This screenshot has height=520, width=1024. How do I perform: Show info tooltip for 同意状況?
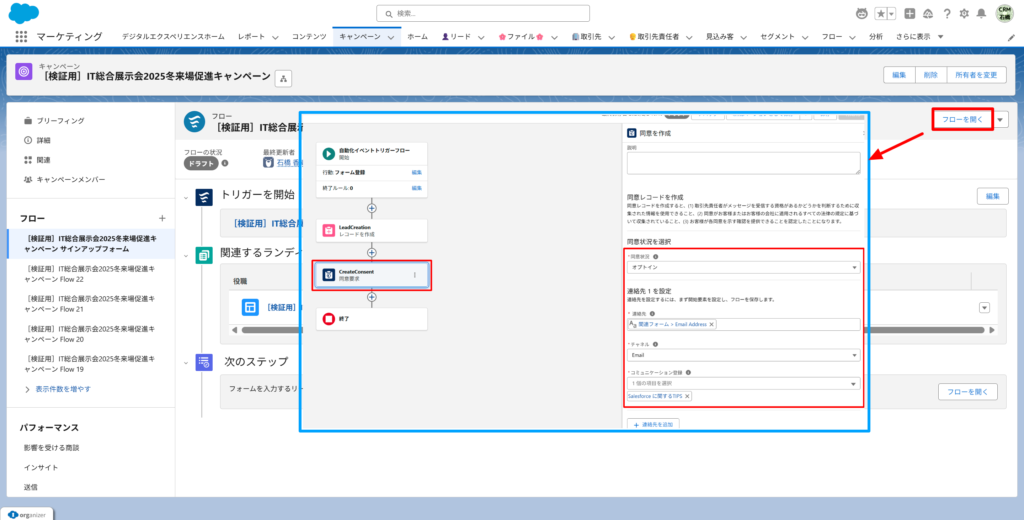coord(655,257)
